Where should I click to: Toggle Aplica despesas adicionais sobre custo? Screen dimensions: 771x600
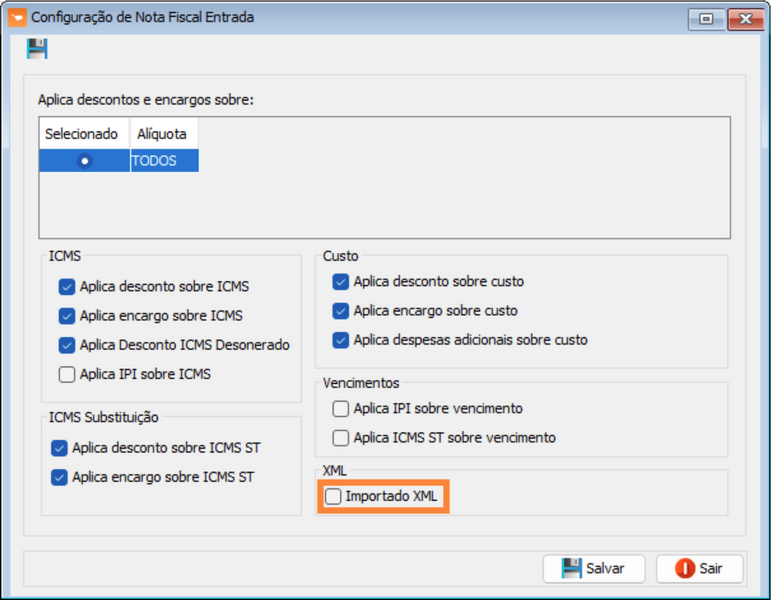coord(341,340)
